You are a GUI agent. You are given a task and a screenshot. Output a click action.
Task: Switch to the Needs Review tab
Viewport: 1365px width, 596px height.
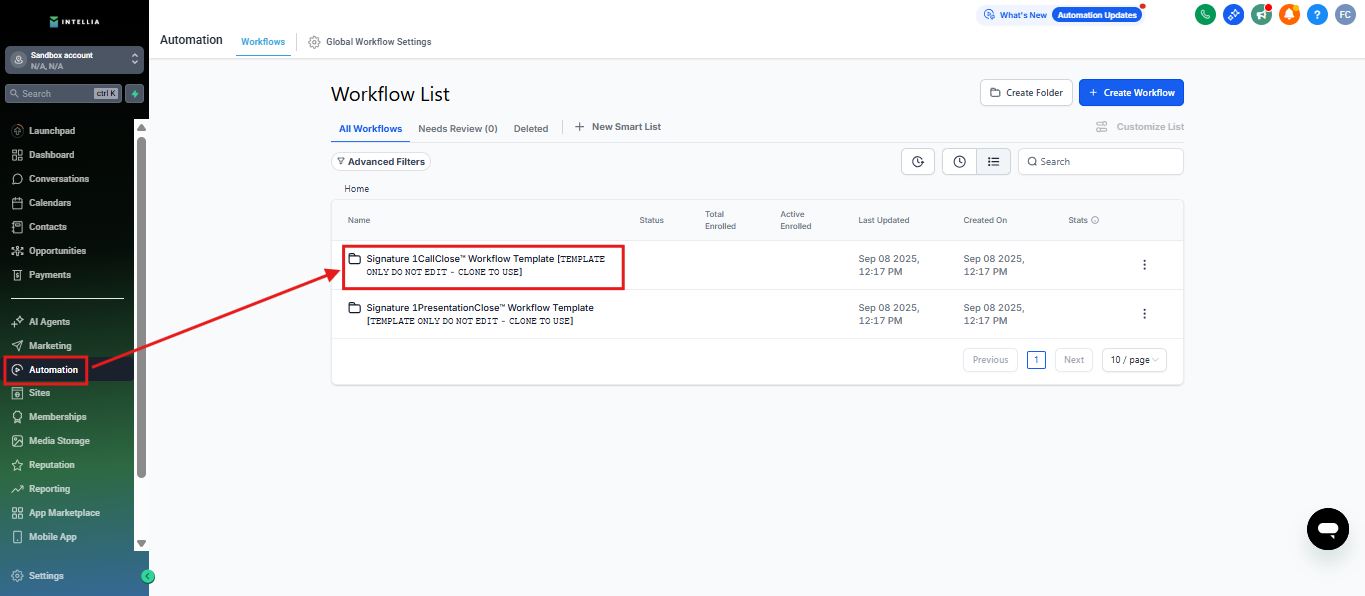pyautogui.click(x=457, y=129)
